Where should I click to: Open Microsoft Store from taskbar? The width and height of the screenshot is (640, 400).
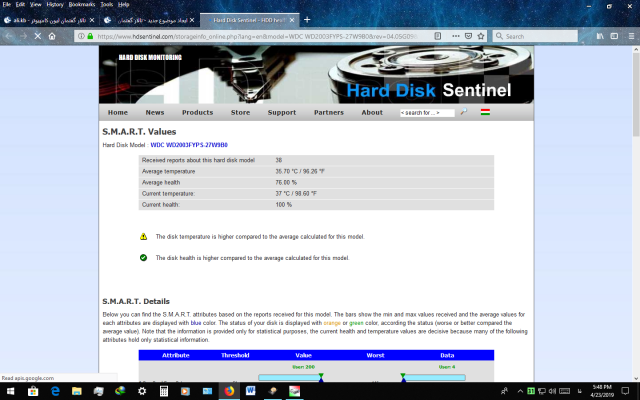click(33, 391)
